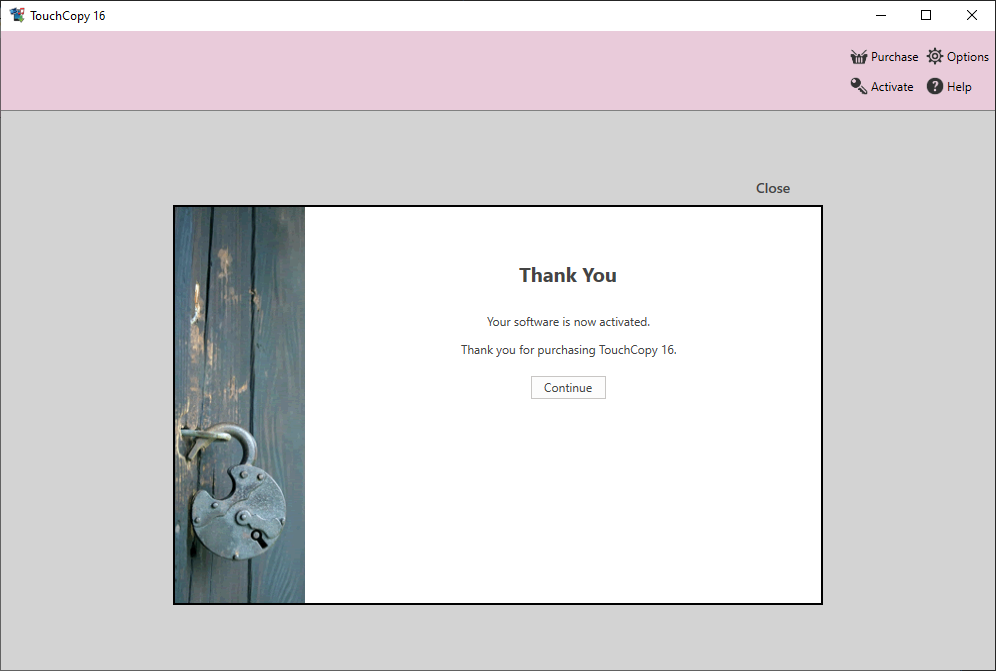Viewport: 996px width, 671px height.
Task: Select the Options text label
Action: [967, 57]
